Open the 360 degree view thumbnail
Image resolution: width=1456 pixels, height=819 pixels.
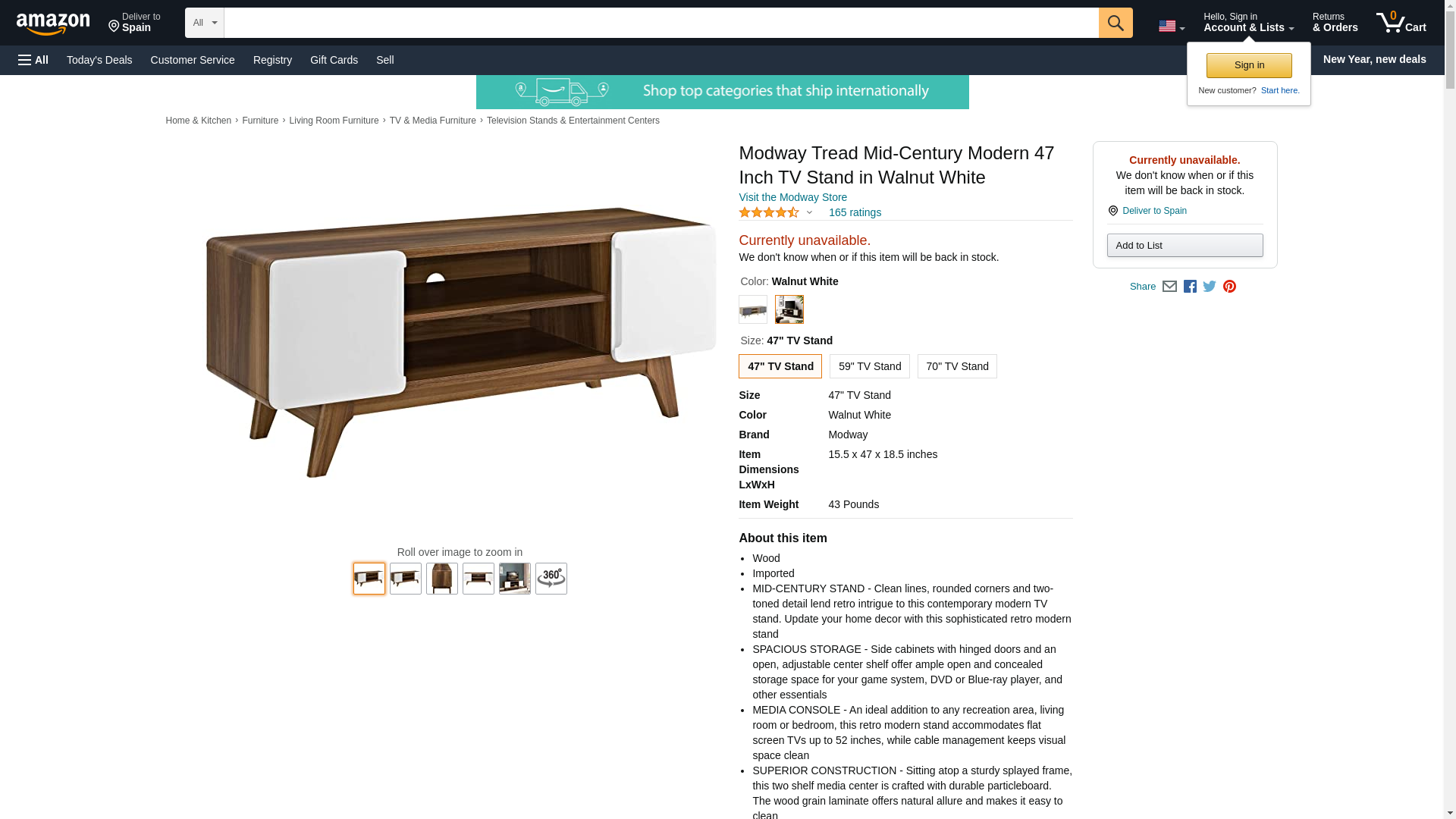tap(551, 579)
